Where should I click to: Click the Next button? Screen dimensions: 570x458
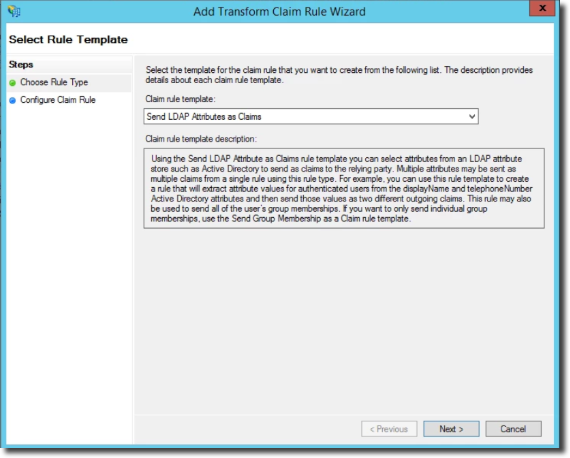pyautogui.click(x=451, y=429)
